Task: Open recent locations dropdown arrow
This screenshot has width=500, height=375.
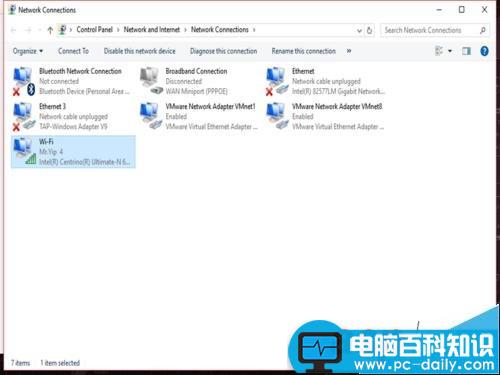Action: point(39,30)
